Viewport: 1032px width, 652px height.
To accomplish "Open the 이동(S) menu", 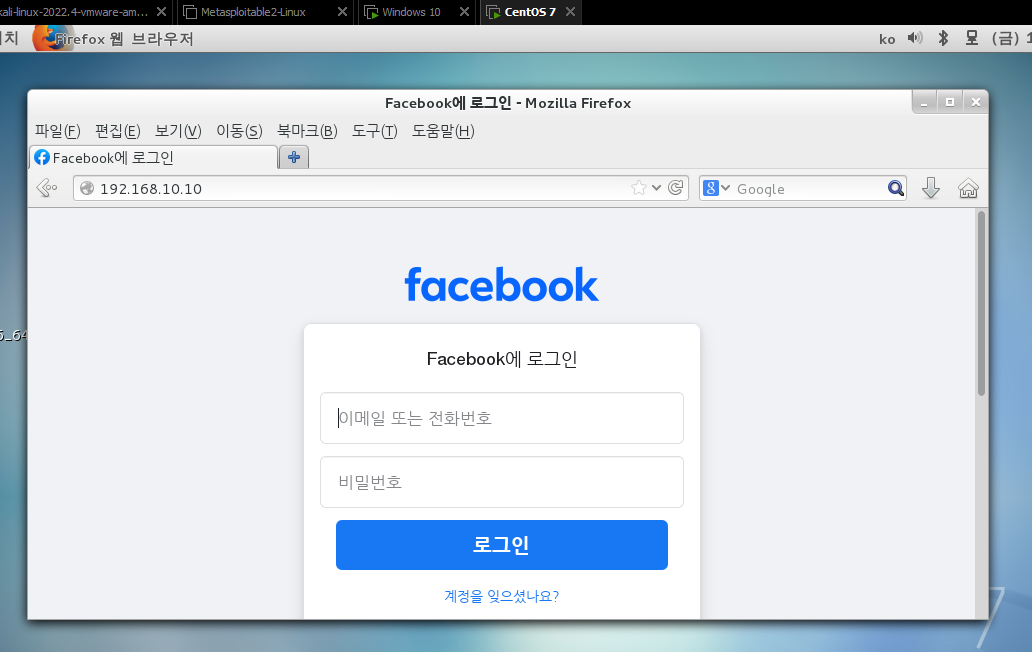I will (x=240, y=131).
